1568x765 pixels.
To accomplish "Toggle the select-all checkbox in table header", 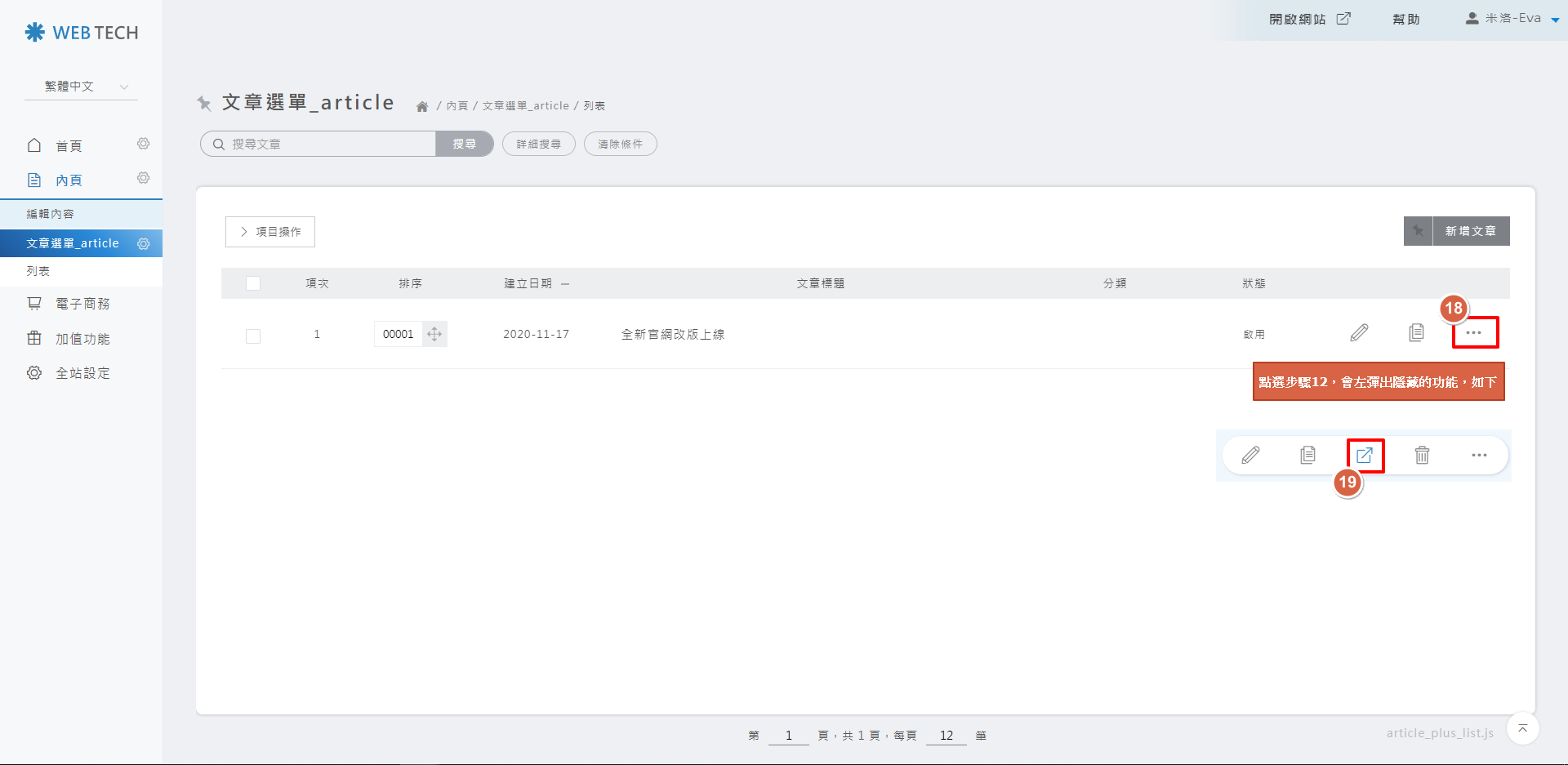I will 253,283.
